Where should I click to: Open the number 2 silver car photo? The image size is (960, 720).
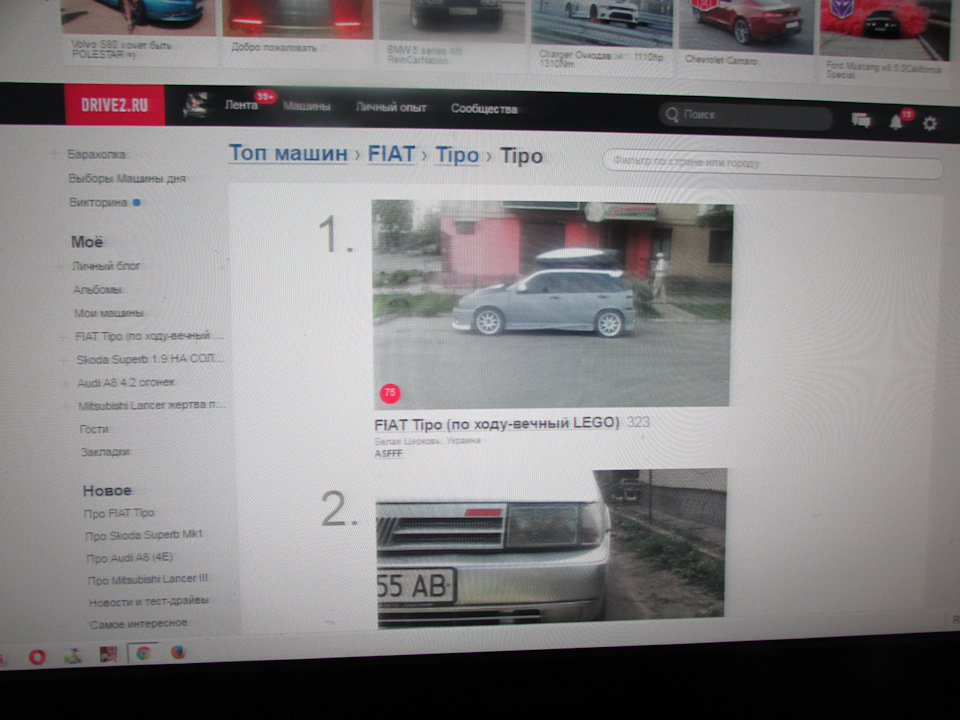point(551,549)
